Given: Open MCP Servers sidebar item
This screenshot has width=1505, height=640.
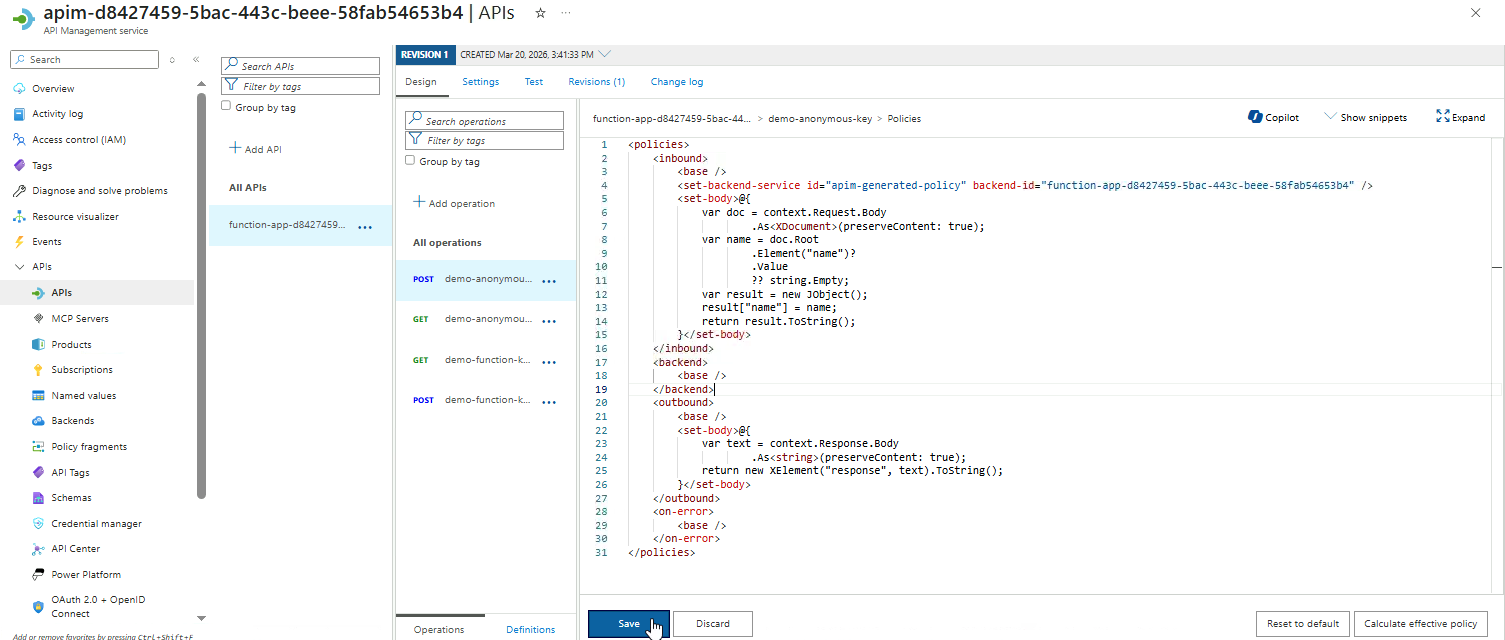Looking at the screenshot, I should tap(80, 318).
